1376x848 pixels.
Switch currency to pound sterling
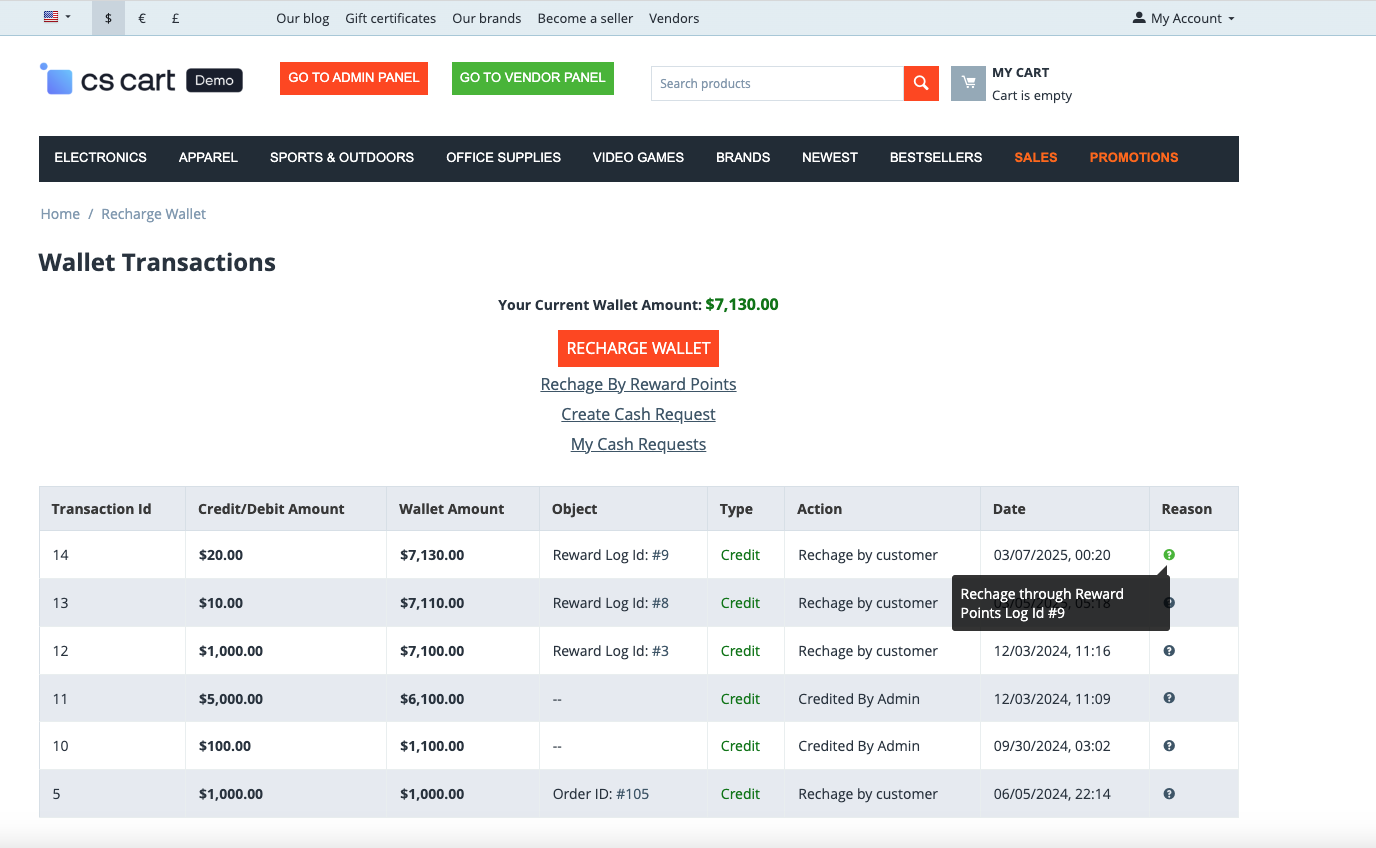175,18
